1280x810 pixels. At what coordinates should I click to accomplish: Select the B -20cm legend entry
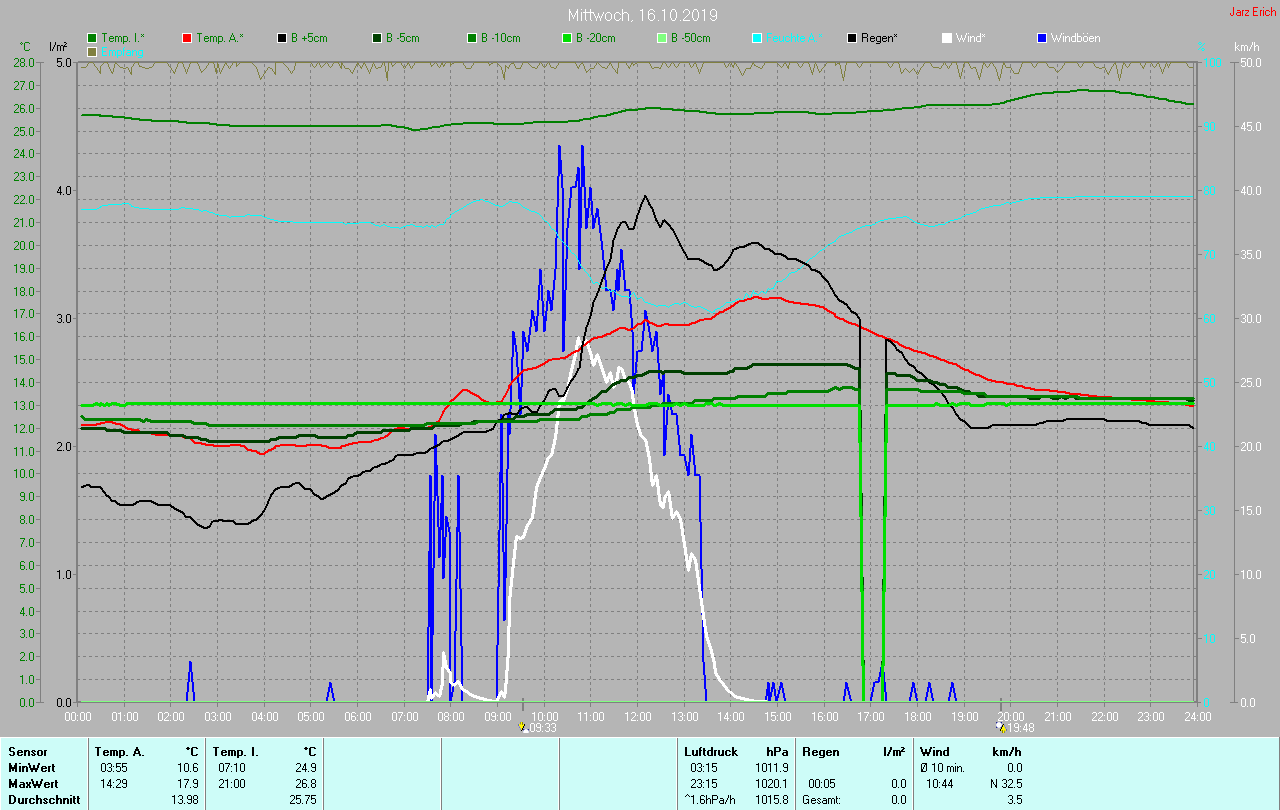click(595, 38)
